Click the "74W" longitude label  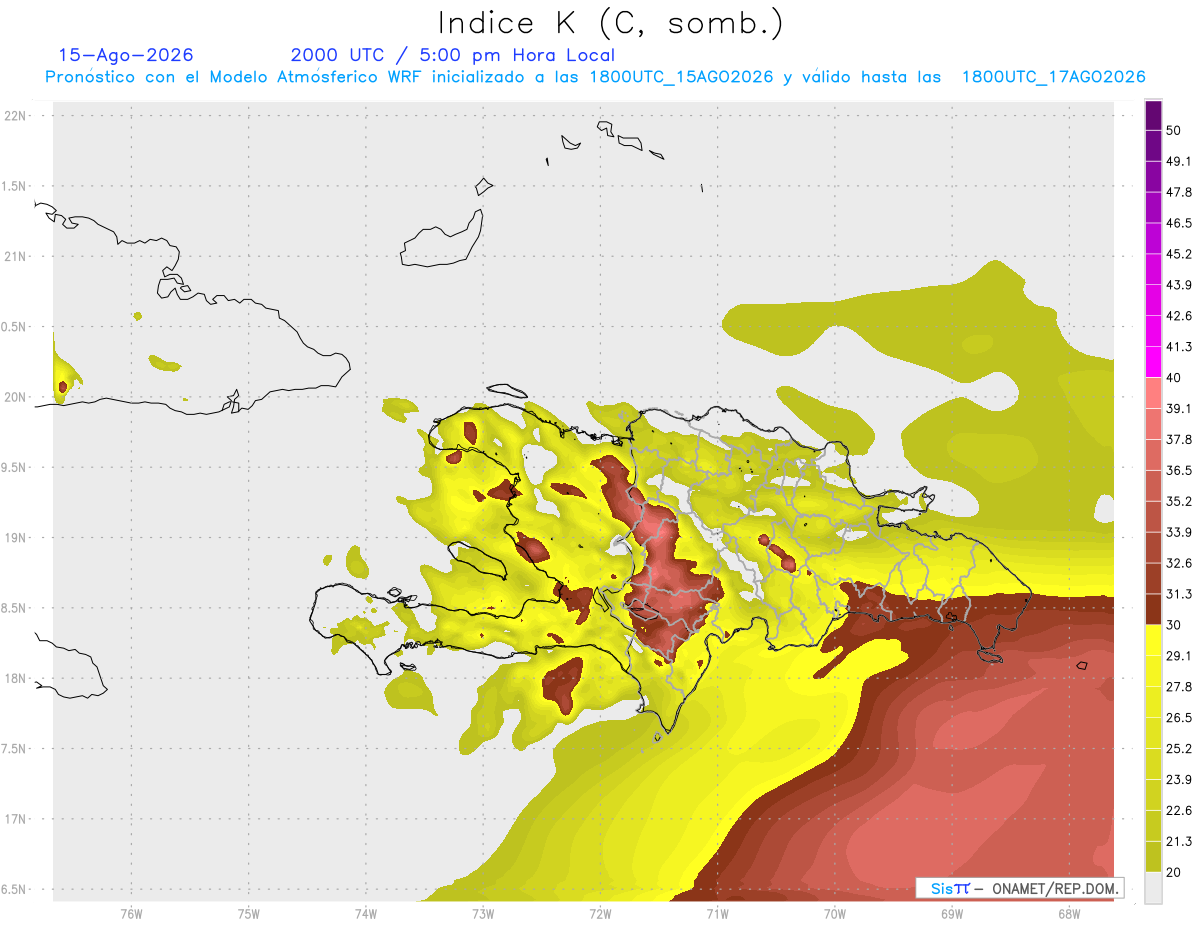tap(366, 913)
